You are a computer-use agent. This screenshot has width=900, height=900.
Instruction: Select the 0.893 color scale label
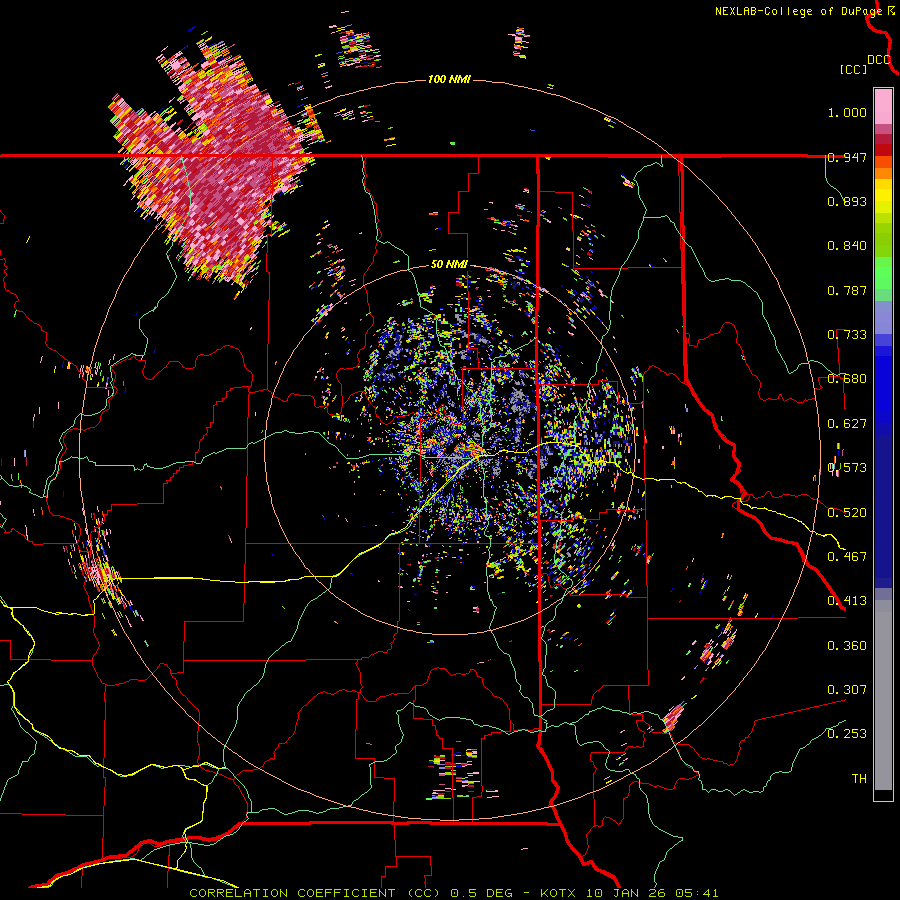847,201
